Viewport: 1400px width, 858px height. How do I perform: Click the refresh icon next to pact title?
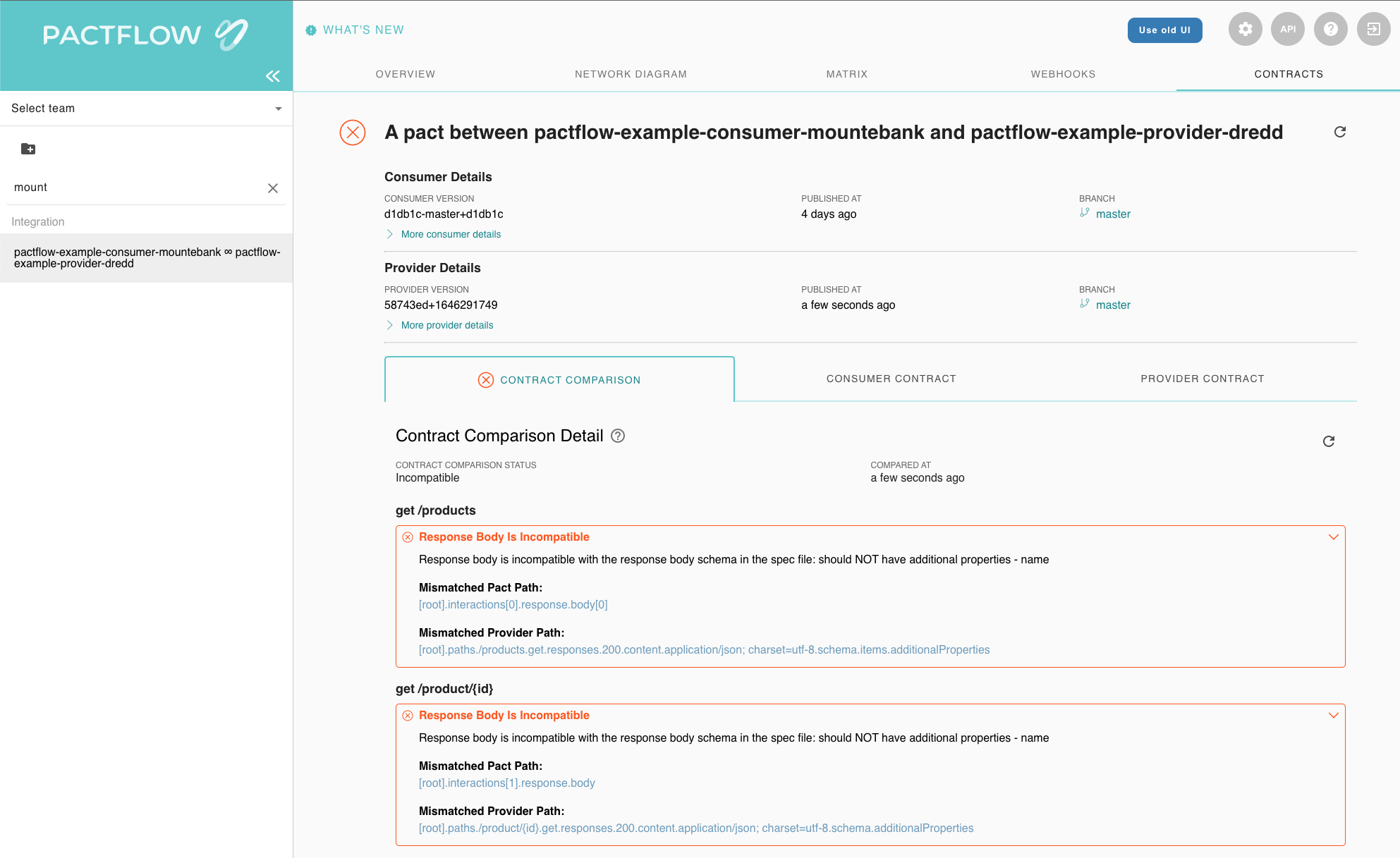tap(1340, 131)
